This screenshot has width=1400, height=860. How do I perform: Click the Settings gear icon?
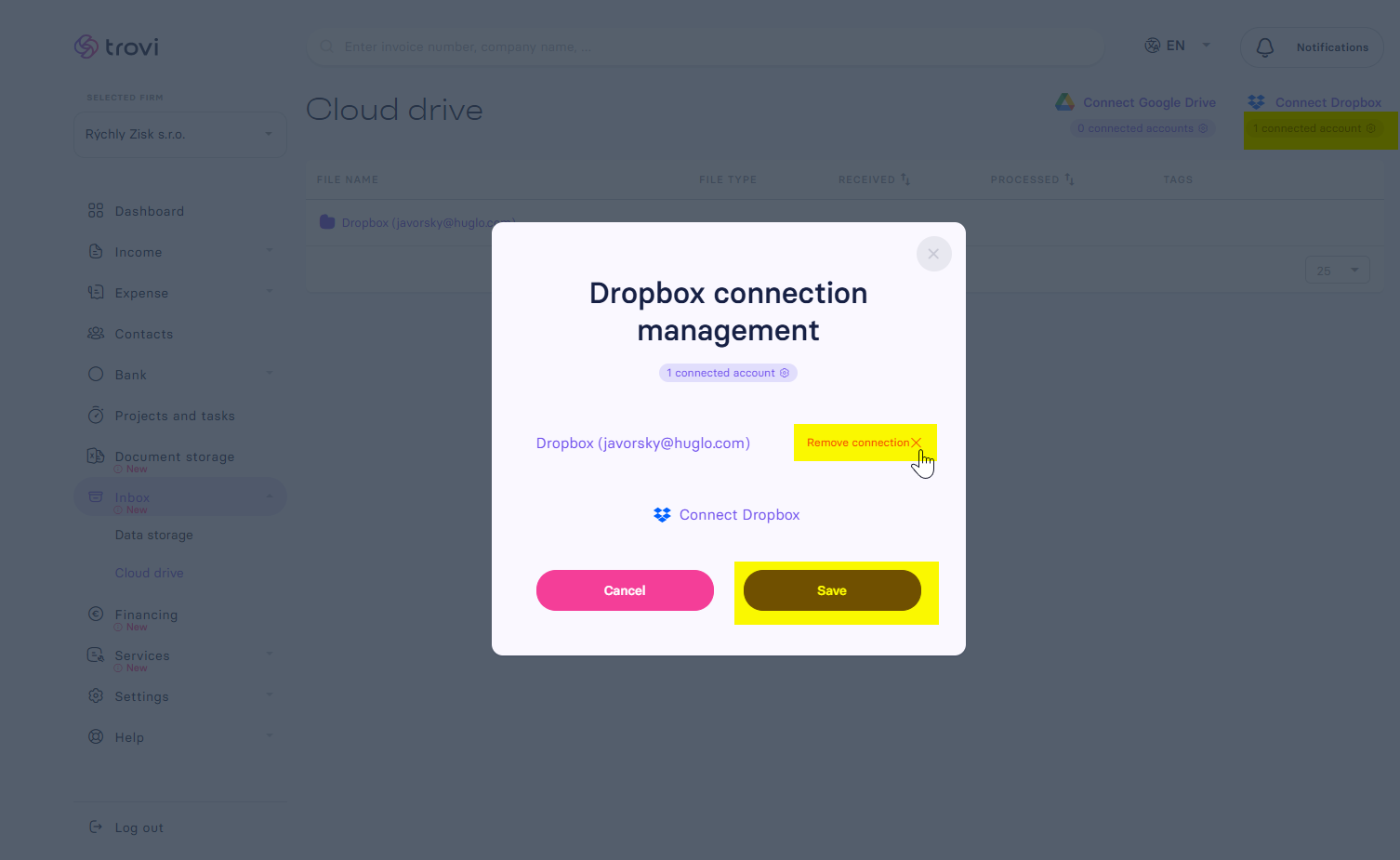click(96, 695)
